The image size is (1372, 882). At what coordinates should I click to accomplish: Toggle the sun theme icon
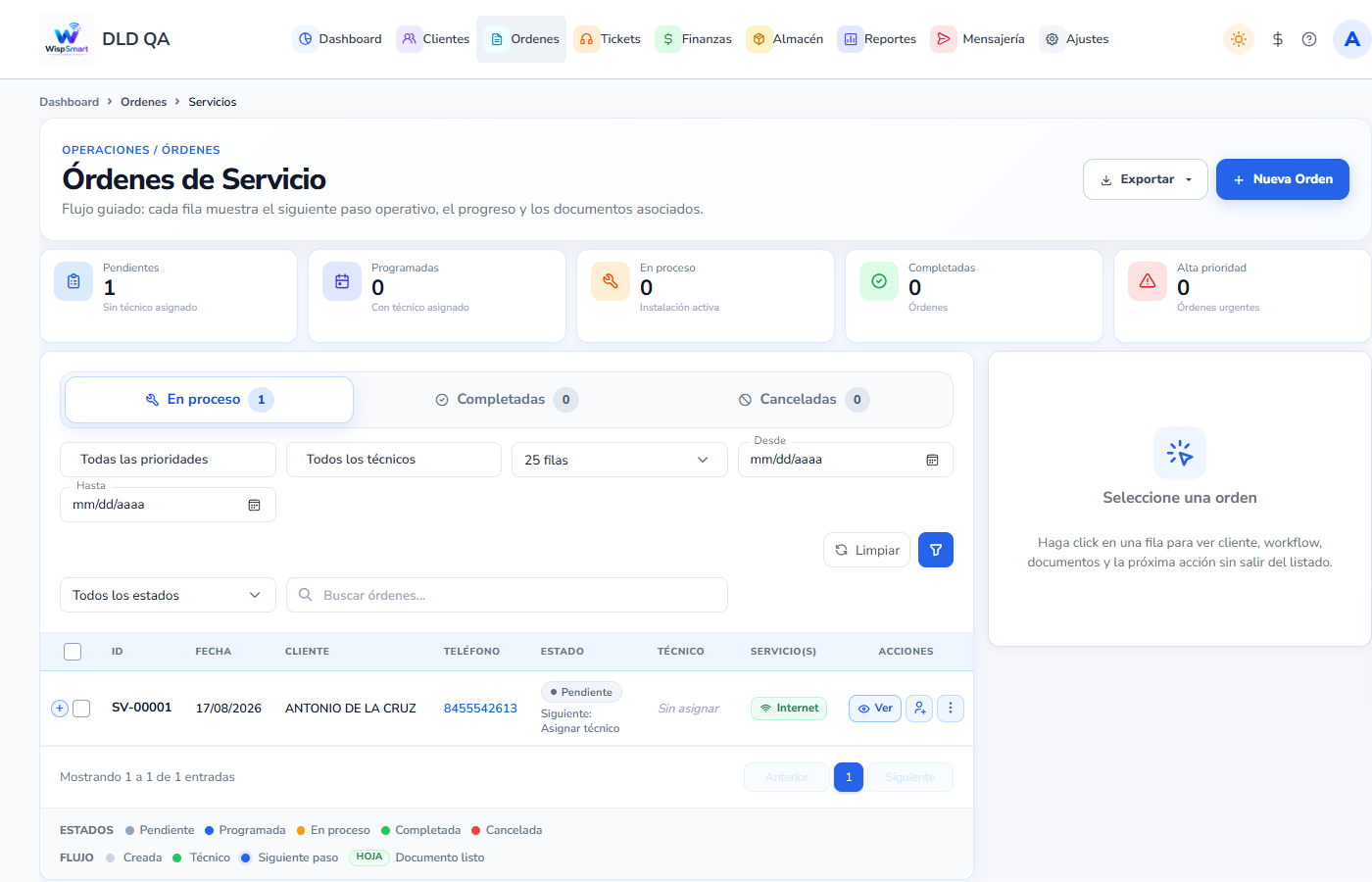[x=1239, y=39]
